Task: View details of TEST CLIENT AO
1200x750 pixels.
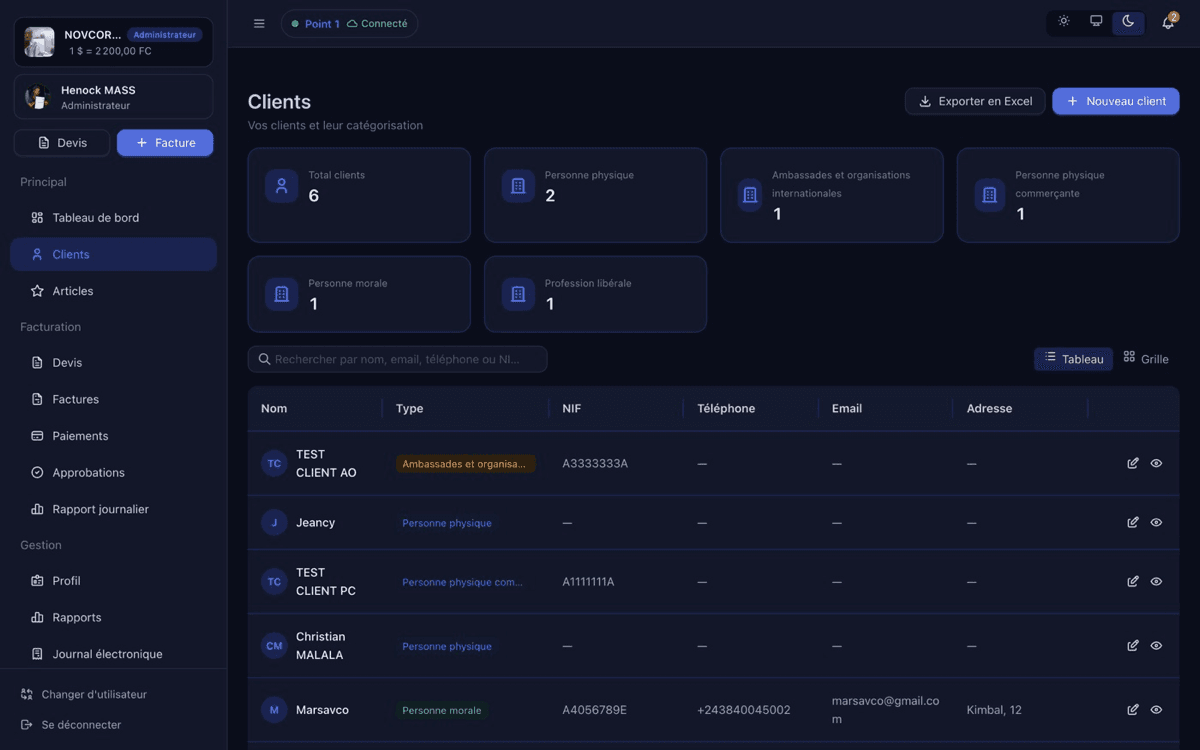Action: click(1156, 463)
